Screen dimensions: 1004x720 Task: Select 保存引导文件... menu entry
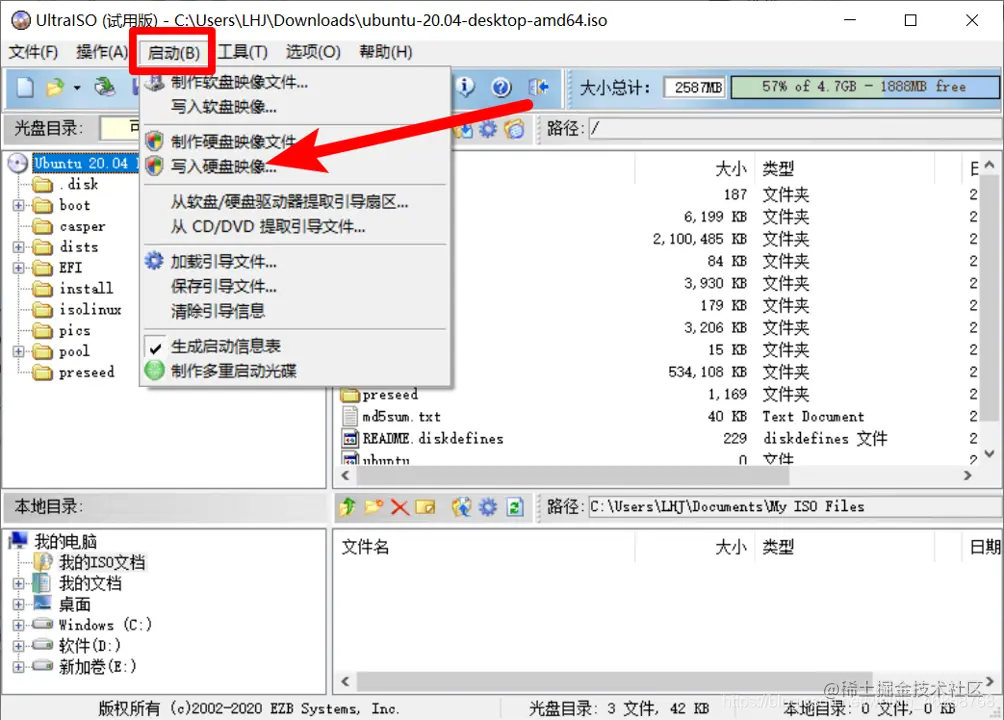click(223, 286)
